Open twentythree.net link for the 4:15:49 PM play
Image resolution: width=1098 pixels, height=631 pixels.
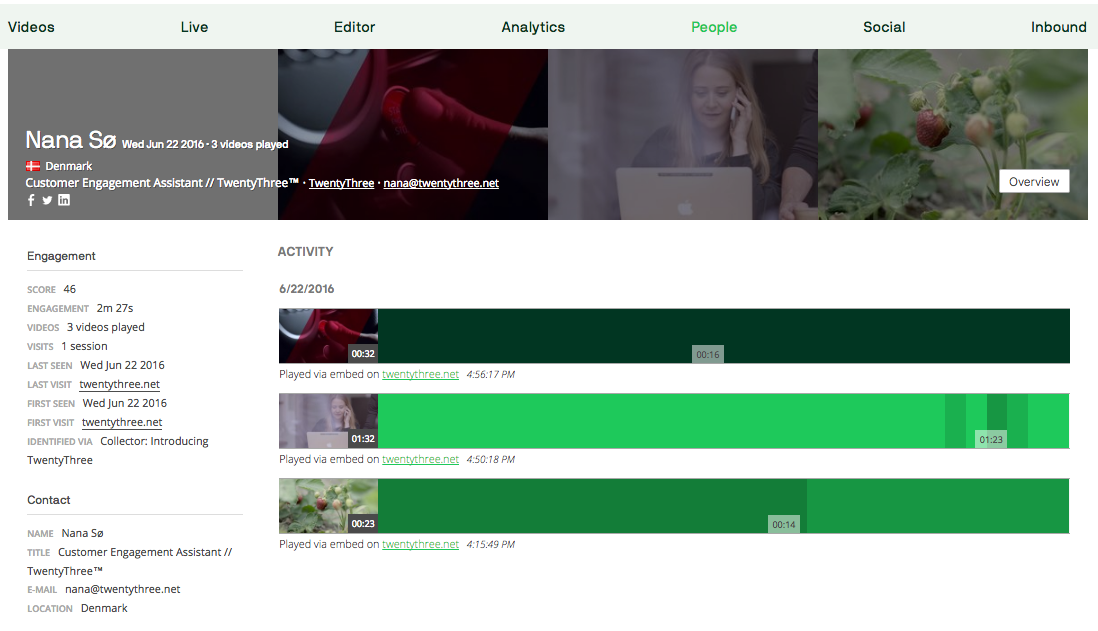420,544
